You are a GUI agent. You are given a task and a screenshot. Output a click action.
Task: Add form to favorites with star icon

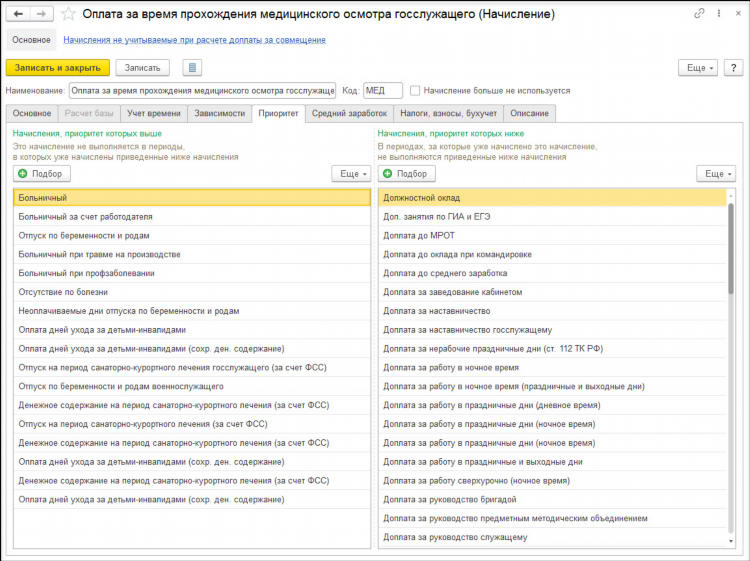tap(68, 14)
